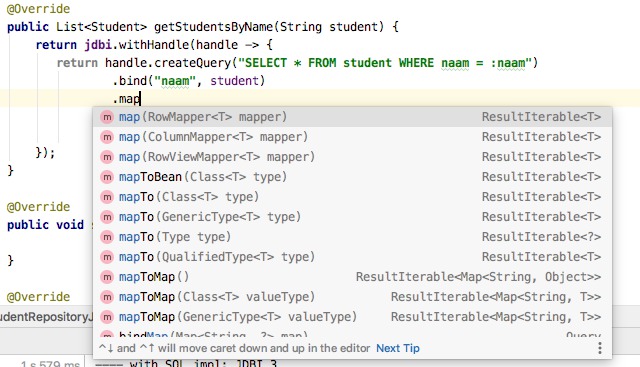Select mapToMap(Class<T> valueType) suggestion
The height and width of the screenshot is (367, 640).
tap(352, 297)
